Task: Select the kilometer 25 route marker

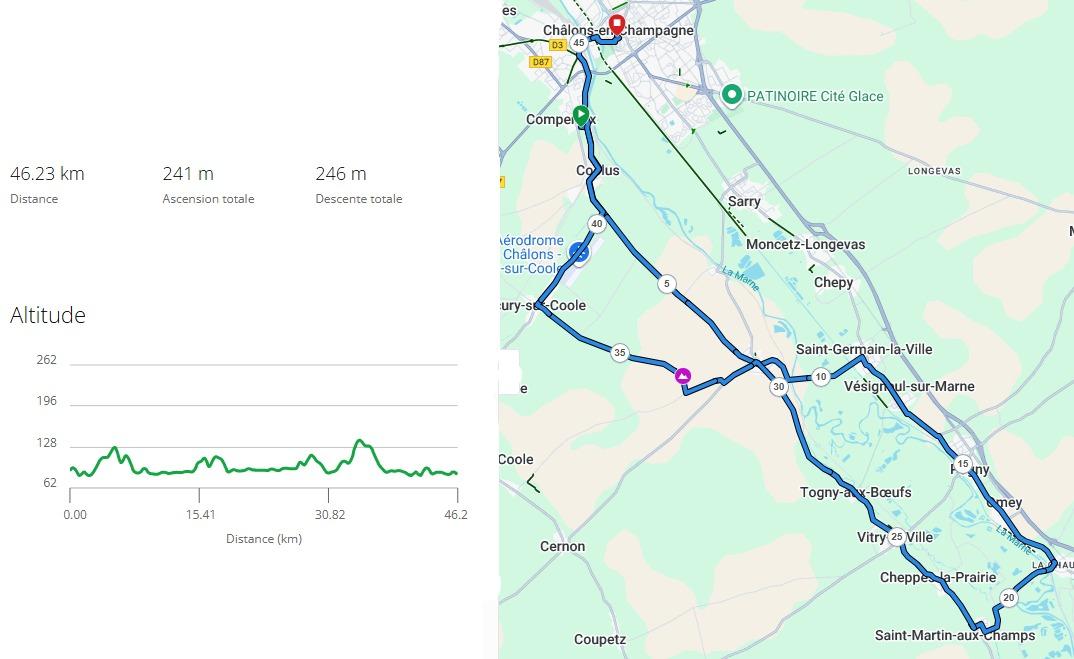Action: click(x=896, y=537)
